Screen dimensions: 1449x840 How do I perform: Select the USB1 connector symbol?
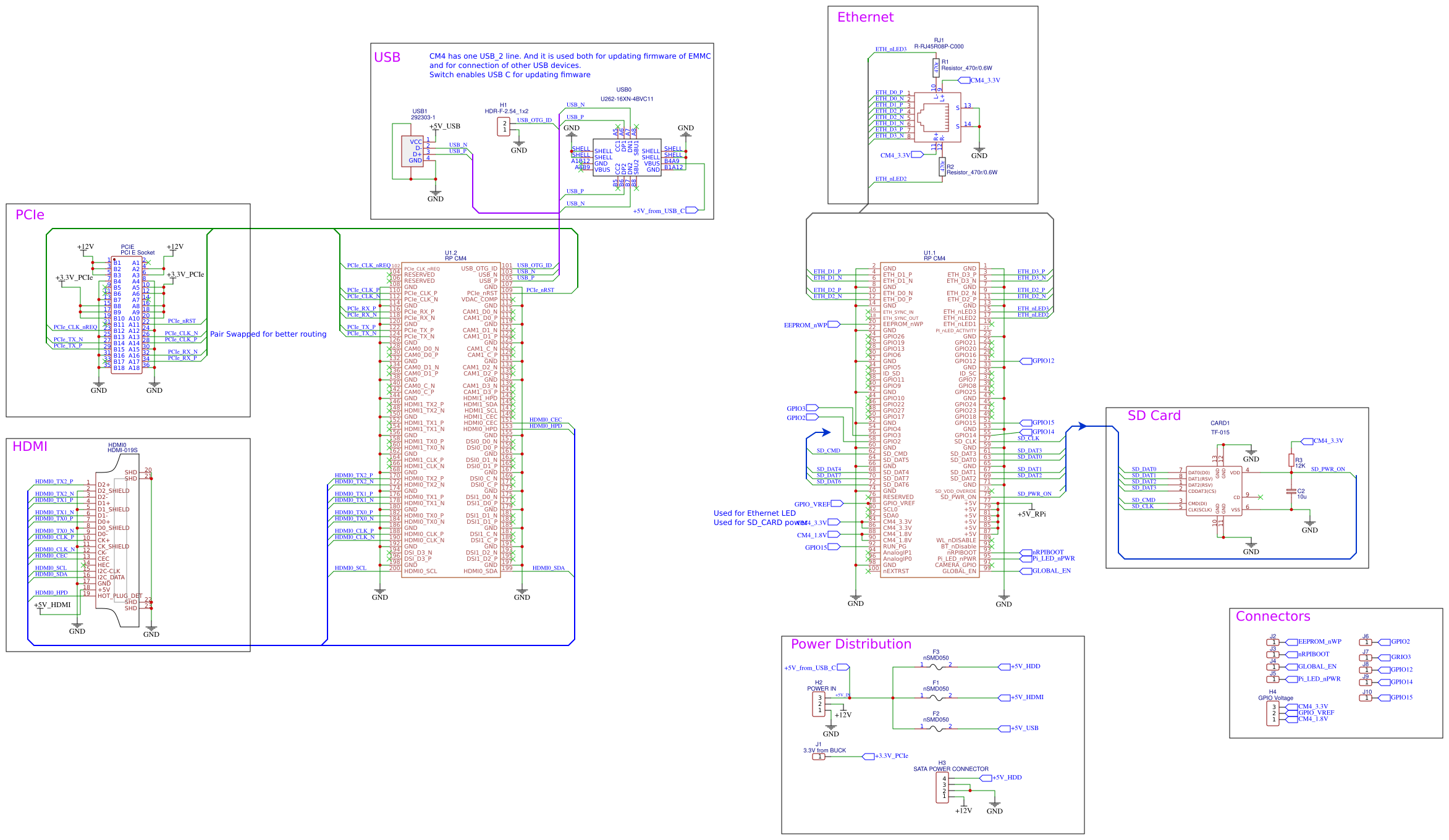[412, 151]
